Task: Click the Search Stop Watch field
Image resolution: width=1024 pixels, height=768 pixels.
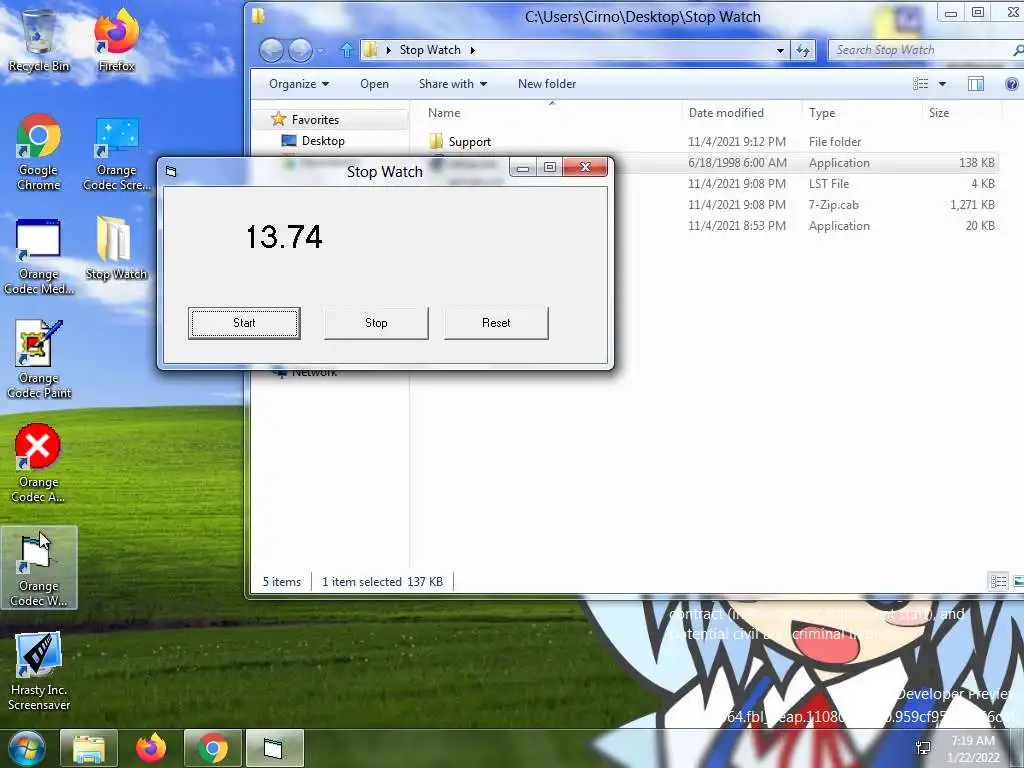Action: pos(924,50)
